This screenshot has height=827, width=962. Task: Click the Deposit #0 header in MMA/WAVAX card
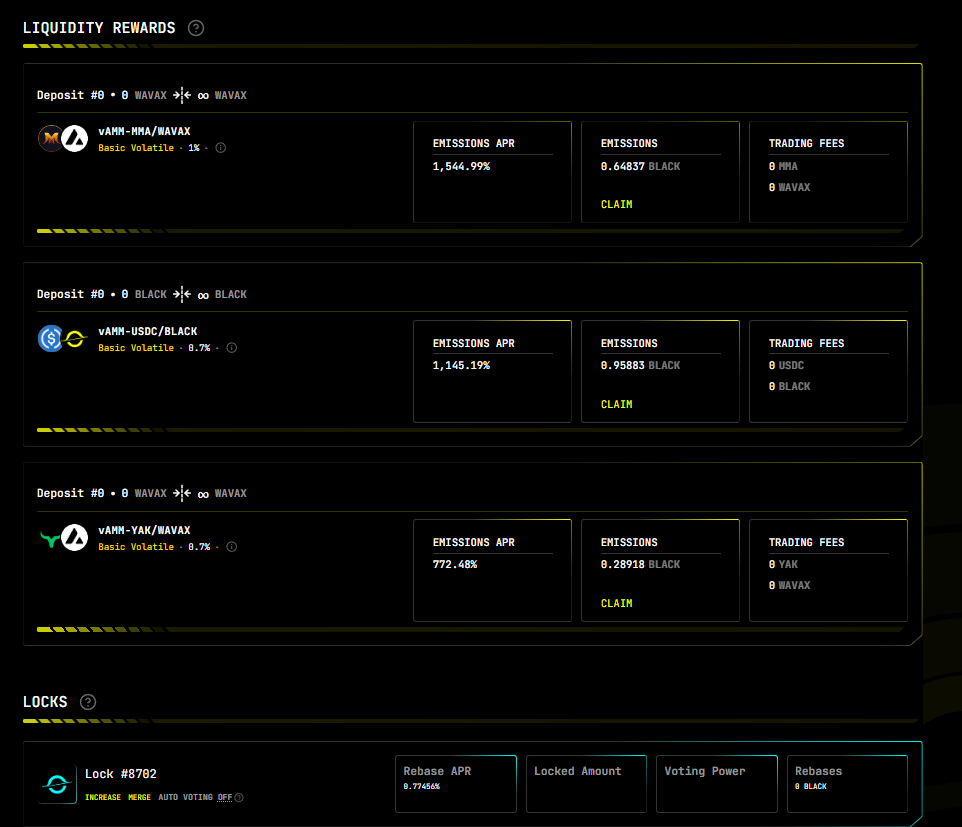[71, 95]
